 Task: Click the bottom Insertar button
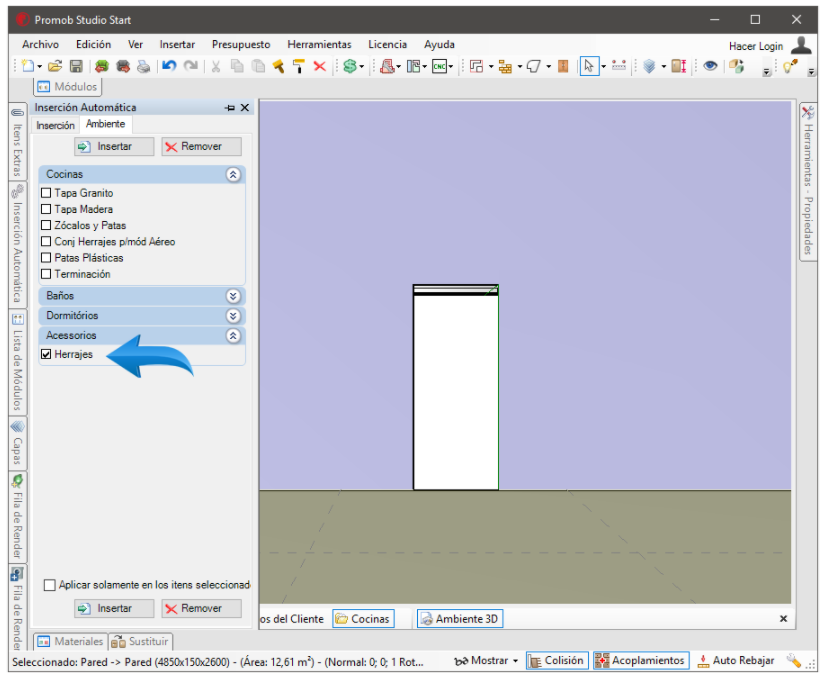coord(114,609)
